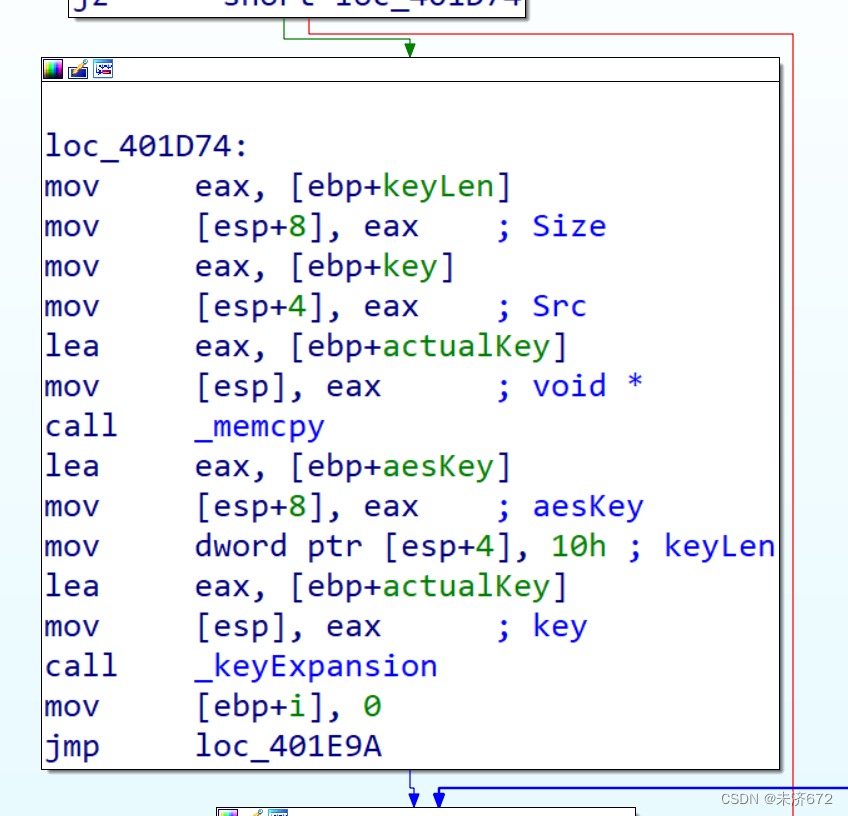Click the keyLen comment after 10h
Image resolution: width=848 pixels, height=816 pixels.
719,547
